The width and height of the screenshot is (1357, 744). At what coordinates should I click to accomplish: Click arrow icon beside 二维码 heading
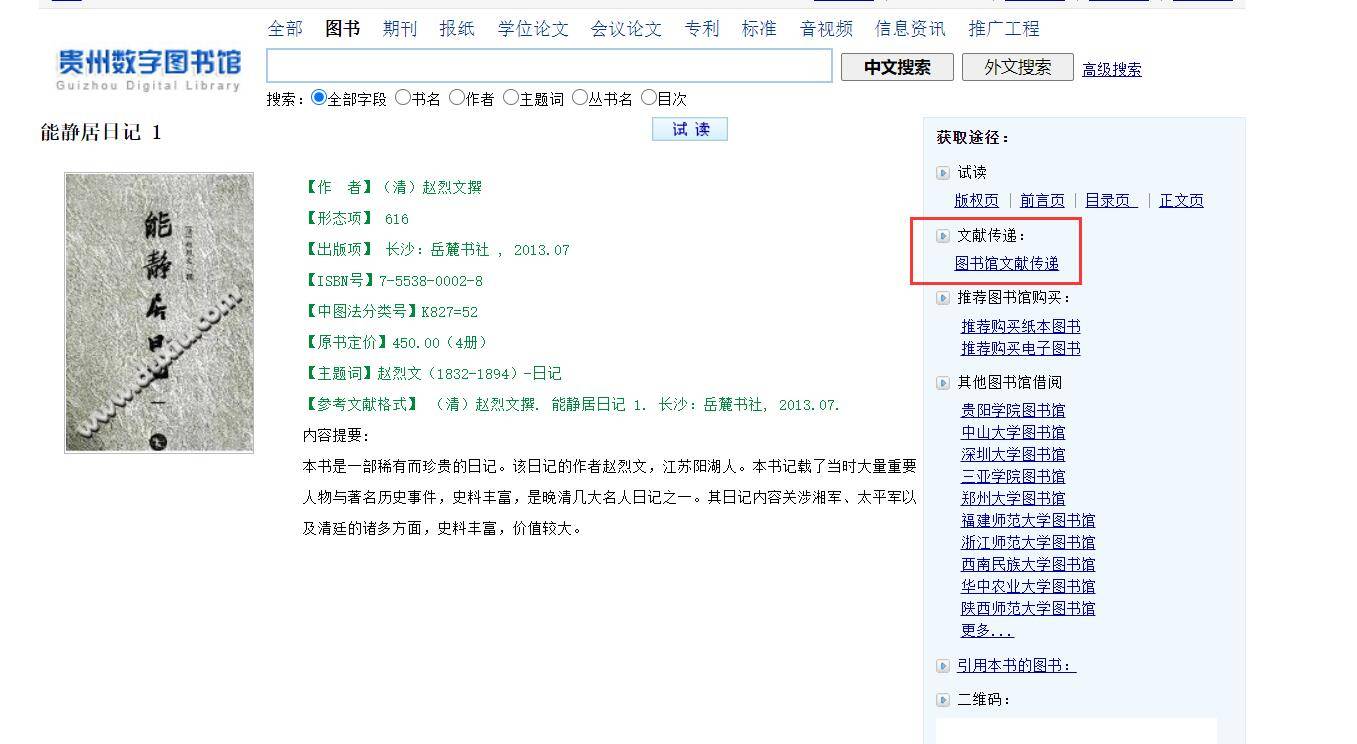click(942, 700)
